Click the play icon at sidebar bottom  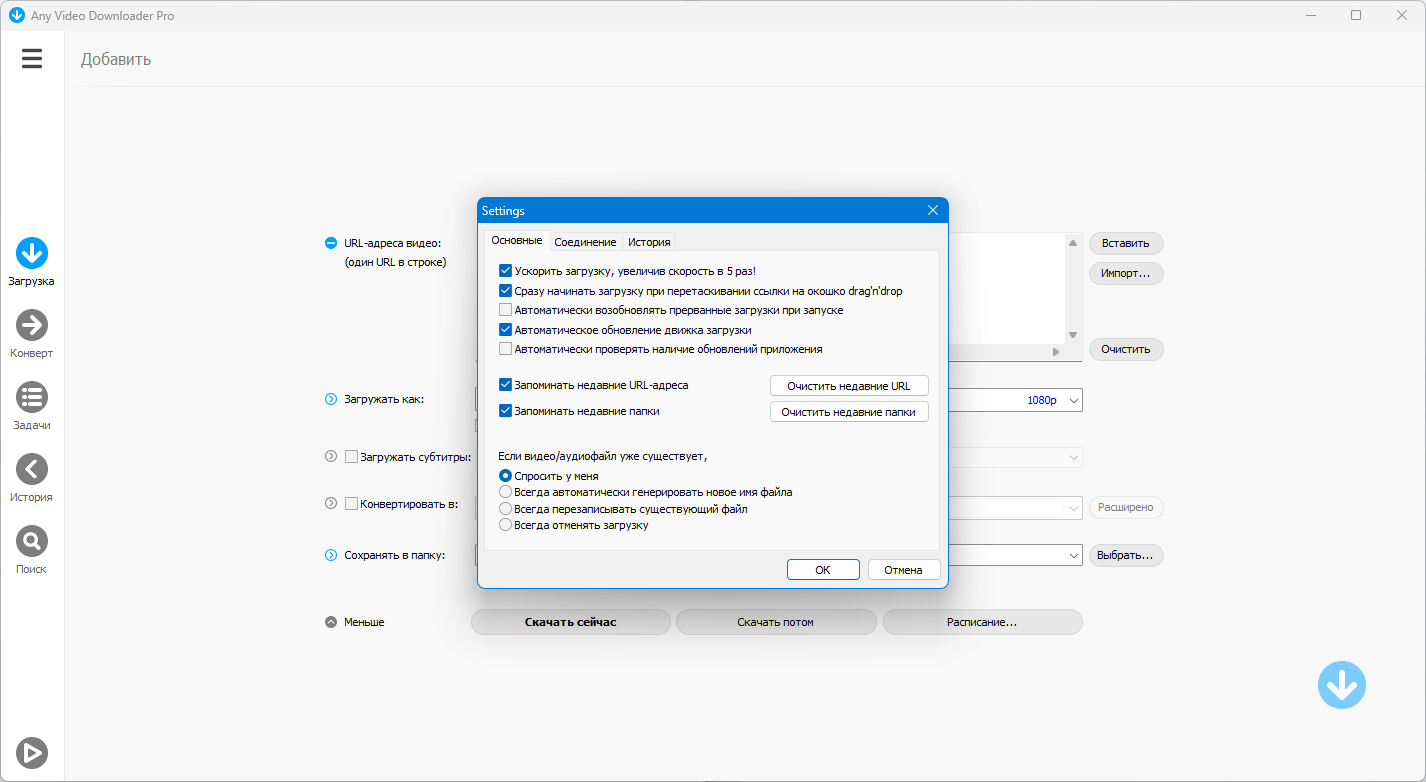point(32,753)
